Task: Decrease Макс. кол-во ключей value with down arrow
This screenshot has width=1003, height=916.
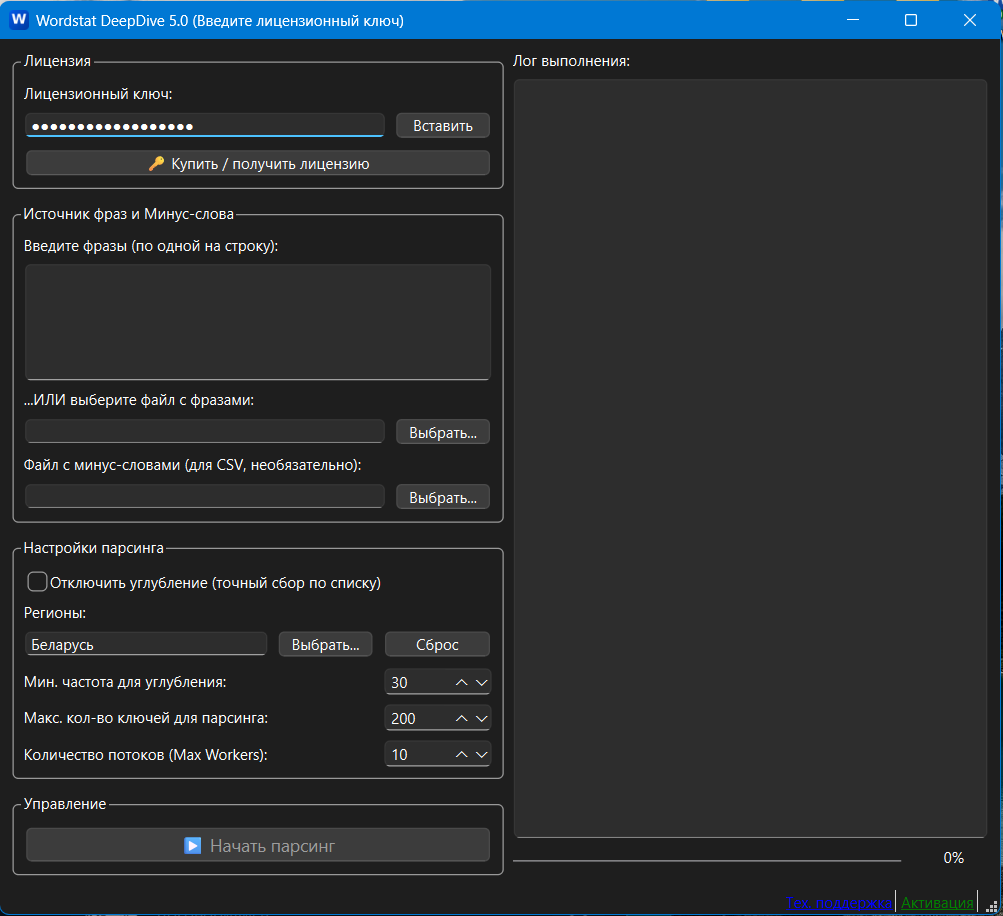Action: (482, 718)
